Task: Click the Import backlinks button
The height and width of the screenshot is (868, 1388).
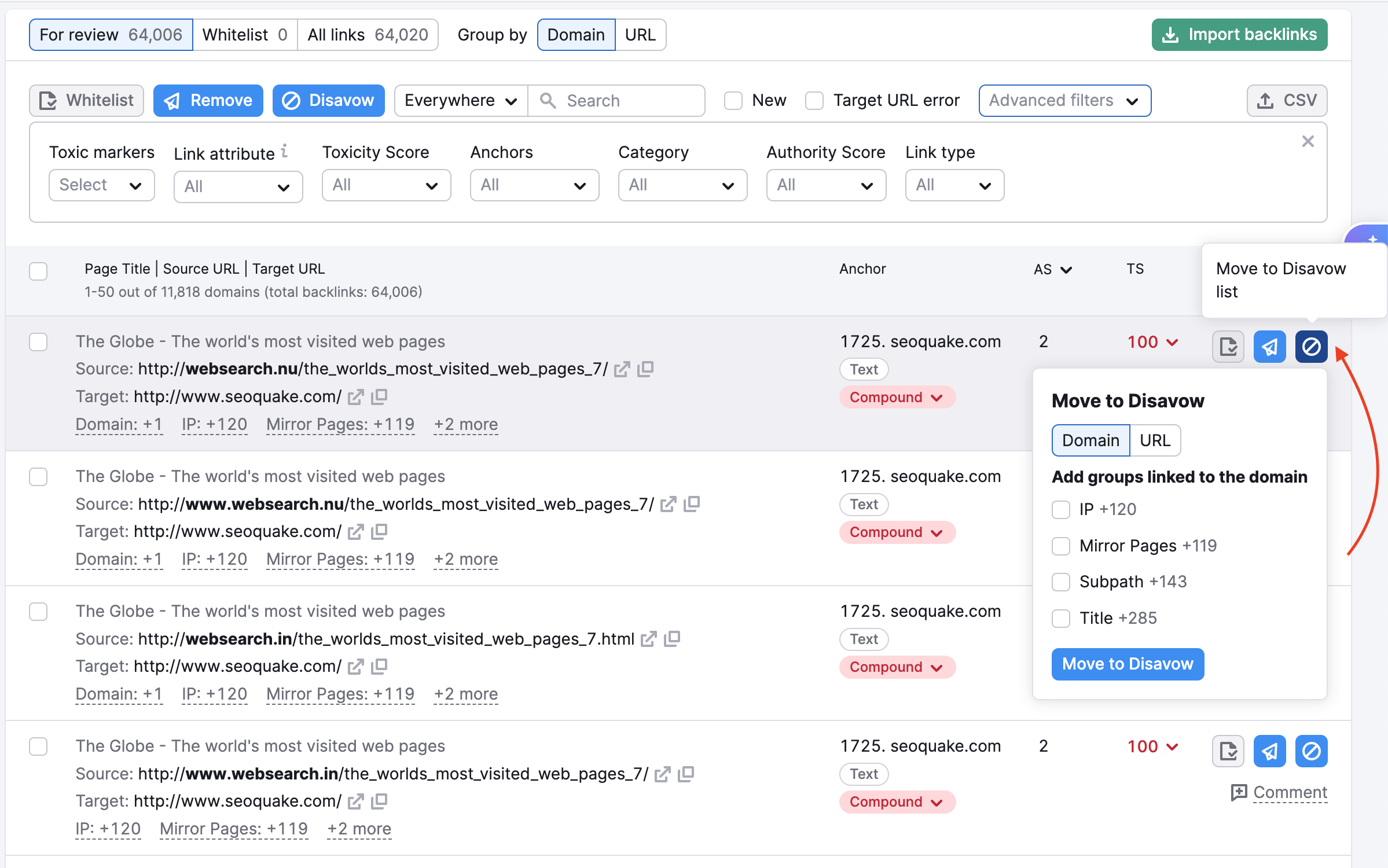Action: 1239,35
